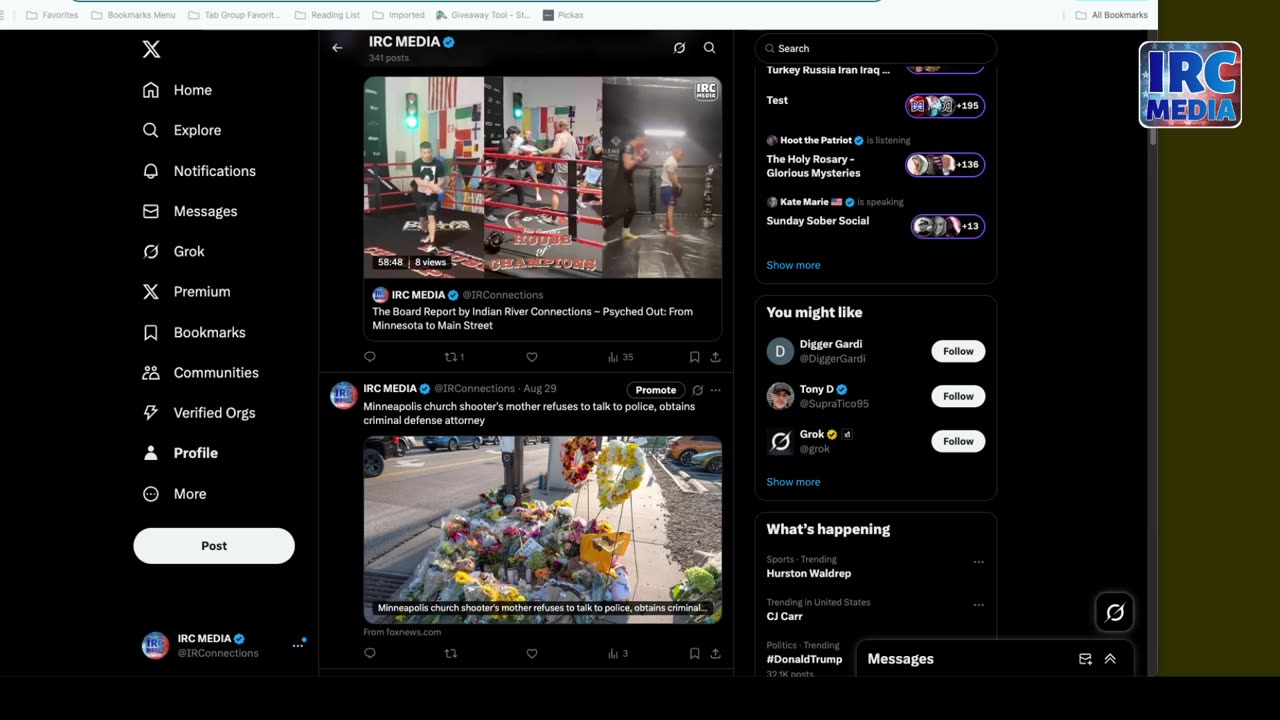Image resolution: width=1280 pixels, height=720 pixels.
Task: Open options for Hurston Waldrep trend
Action: (x=978, y=562)
